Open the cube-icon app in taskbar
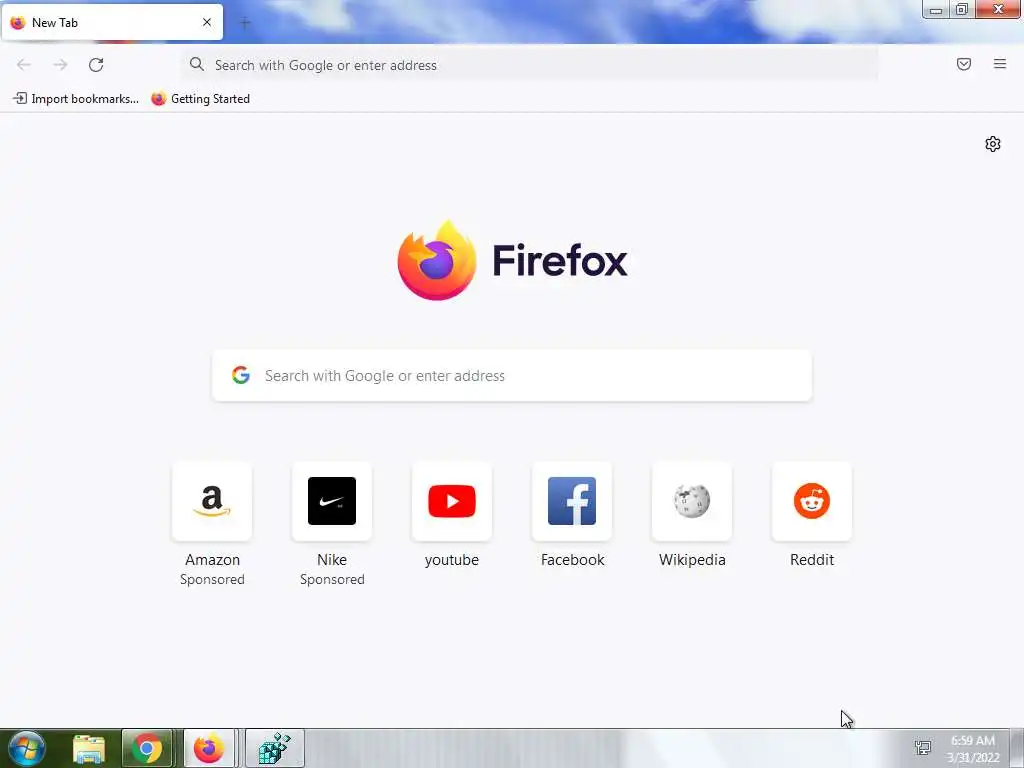The width and height of the screenshot is (1024, 768). 274,748
